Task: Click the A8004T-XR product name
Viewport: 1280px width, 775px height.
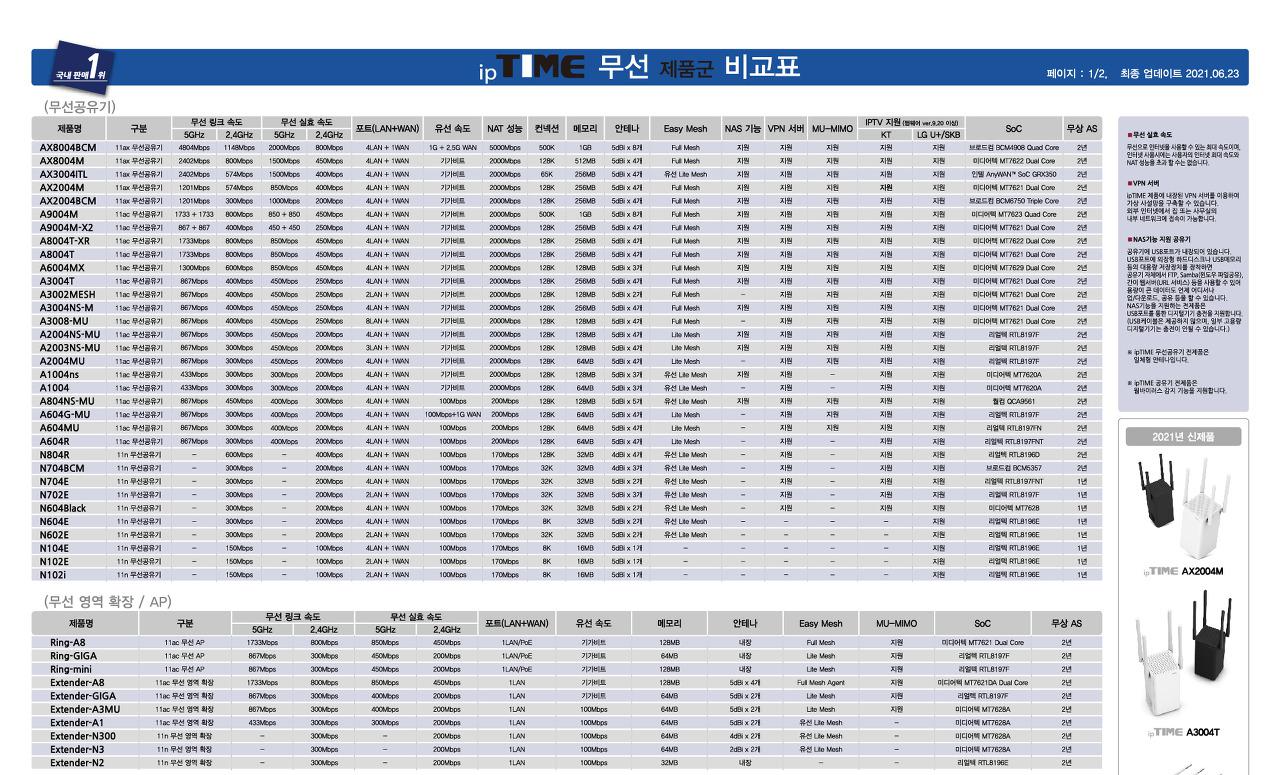Action: coord(65,240)
